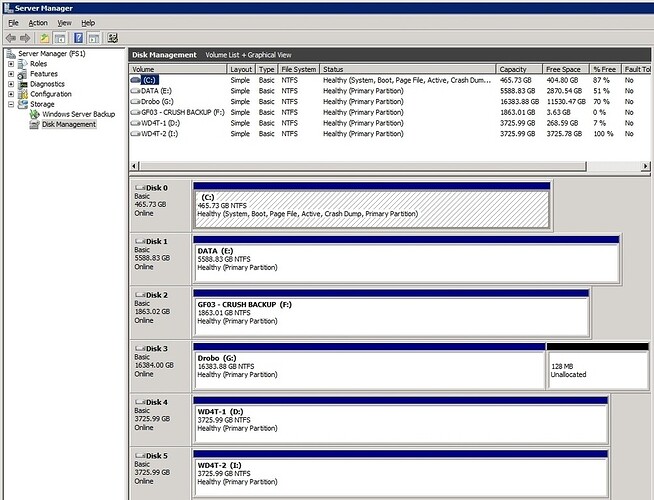Click the blue Help question-mark toolbar icon

78,38
